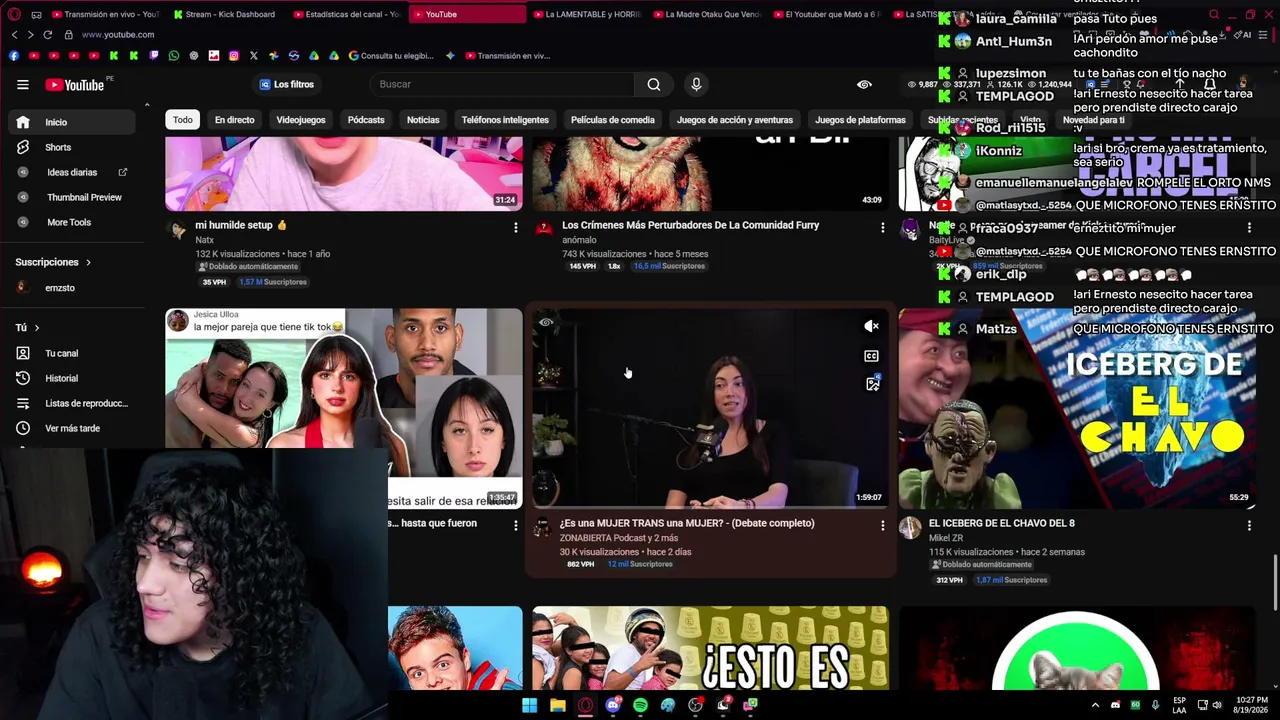Open options for MUJER TRANS debate video
This screenshot has width=1280, height=720.
pyautogui.click(x=882, y=525)
